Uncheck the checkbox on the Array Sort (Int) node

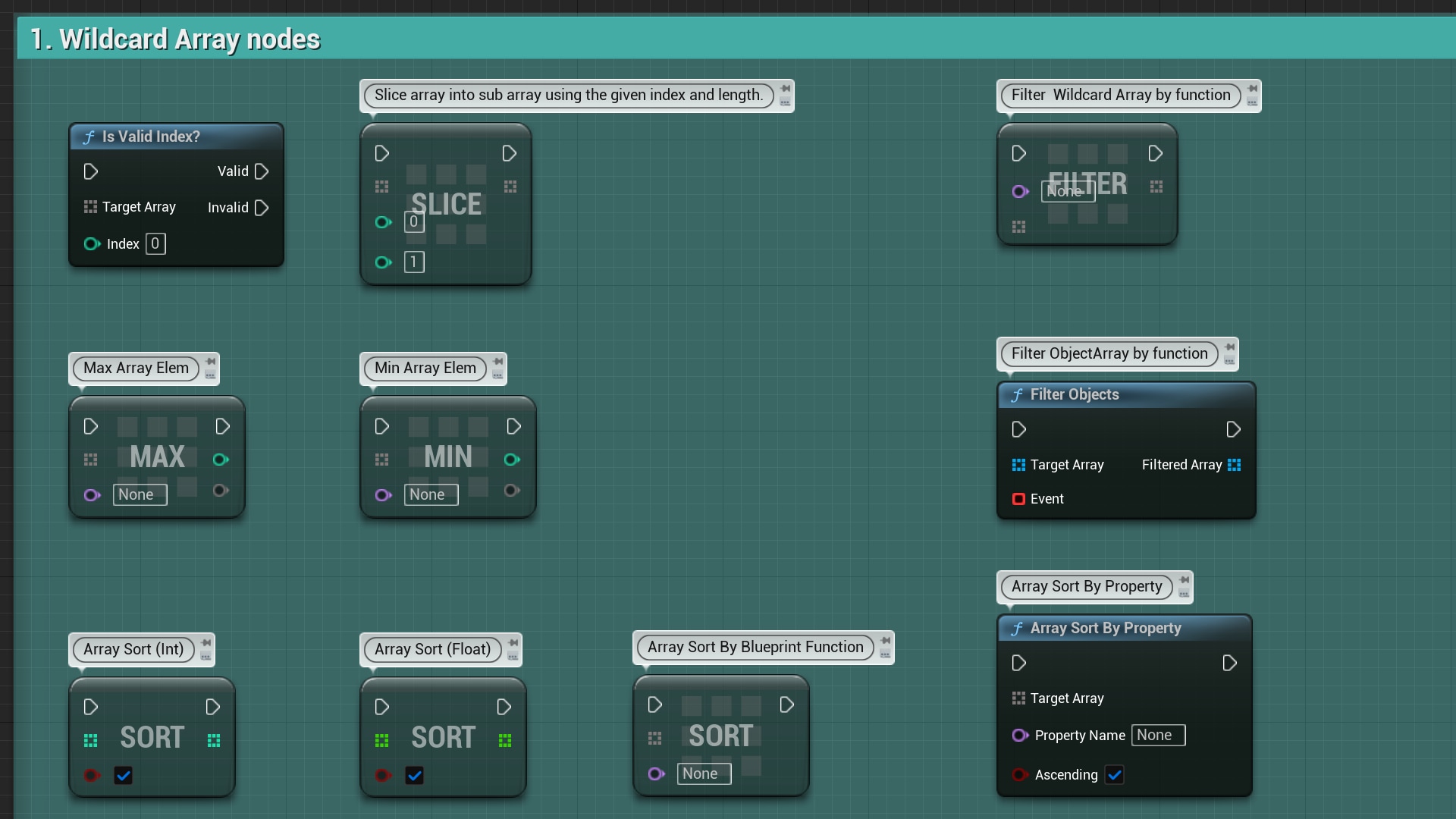point(123,776)
